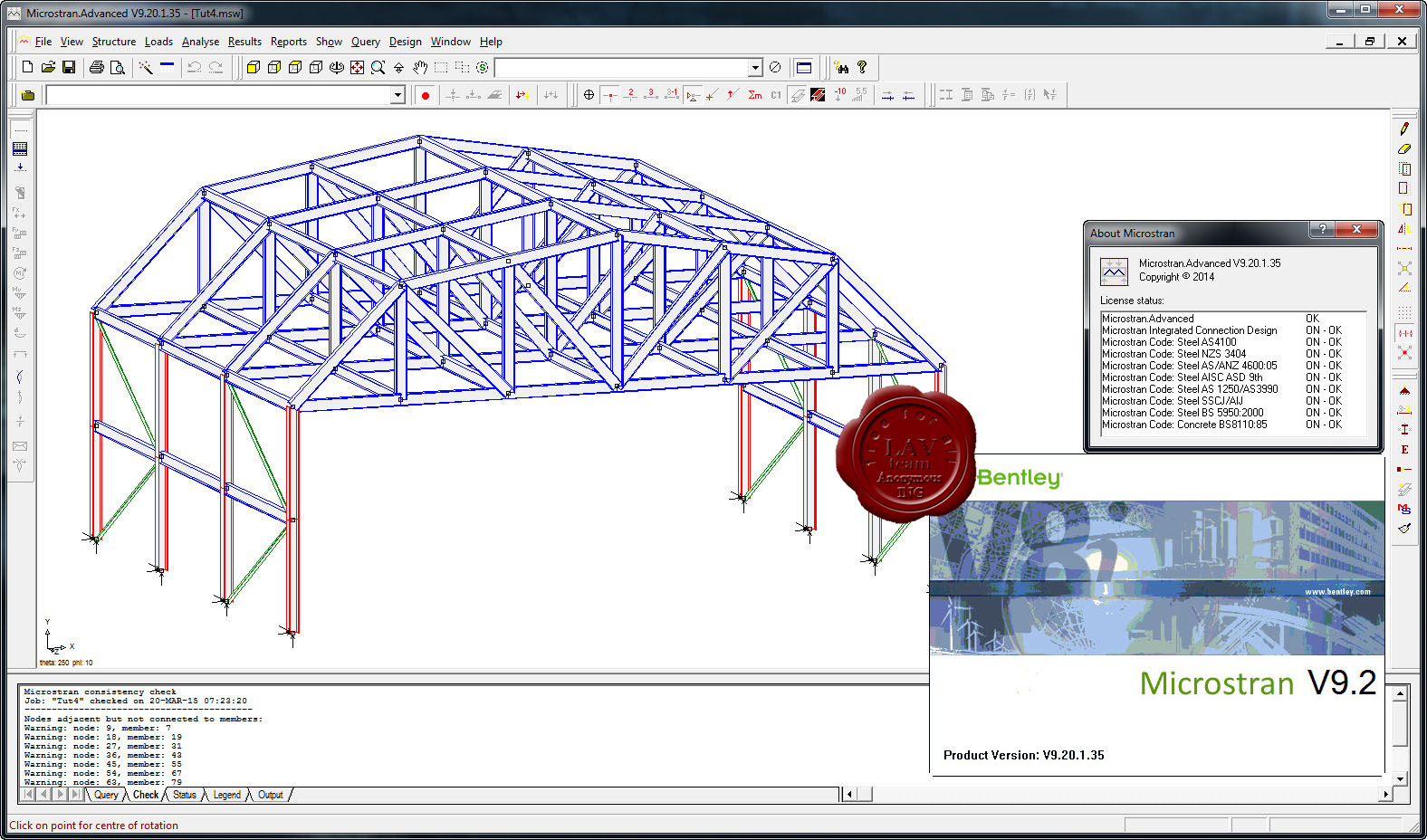Switch to the Legend output tab

[227, 795]
